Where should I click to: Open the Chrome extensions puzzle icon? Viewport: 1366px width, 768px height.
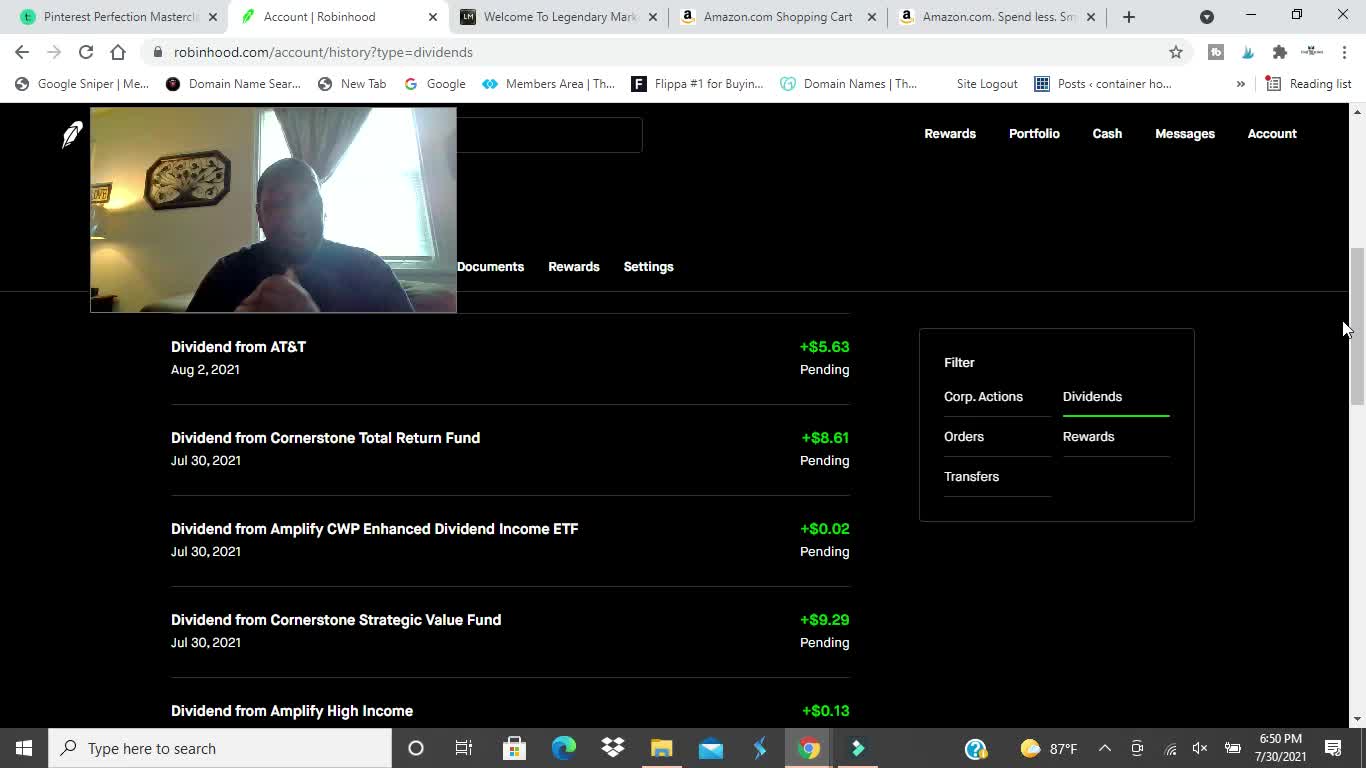pos(1279,52)
